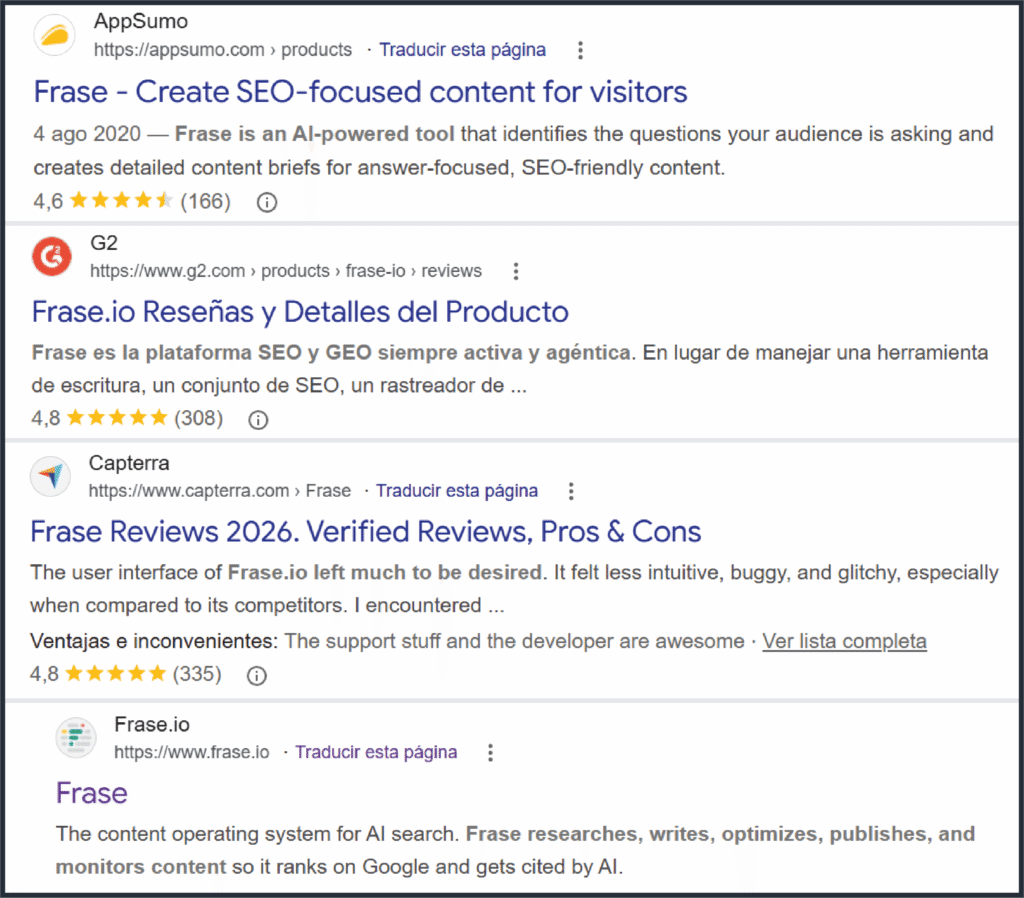Open the 'Frase' result title link
The width and height of the screenshot is (1024, 898).
coord(91,793)
